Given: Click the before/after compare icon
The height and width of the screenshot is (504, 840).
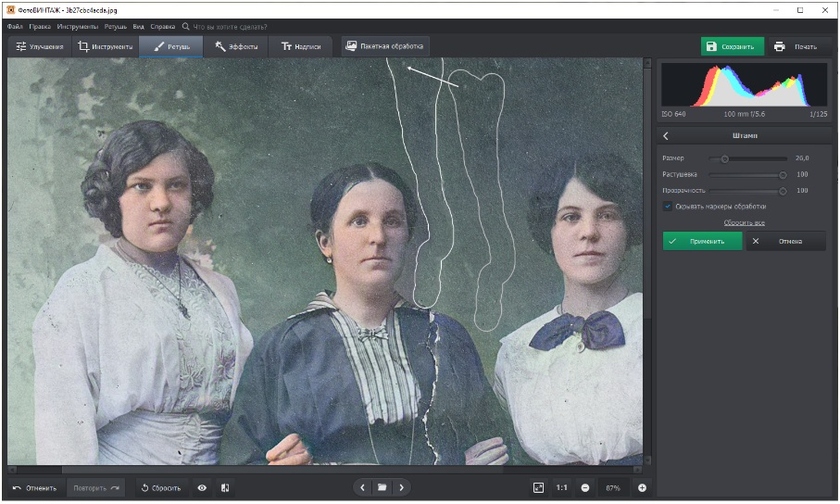Looking at the screenshot, I should pyautogui.click(x=225, y=488).
